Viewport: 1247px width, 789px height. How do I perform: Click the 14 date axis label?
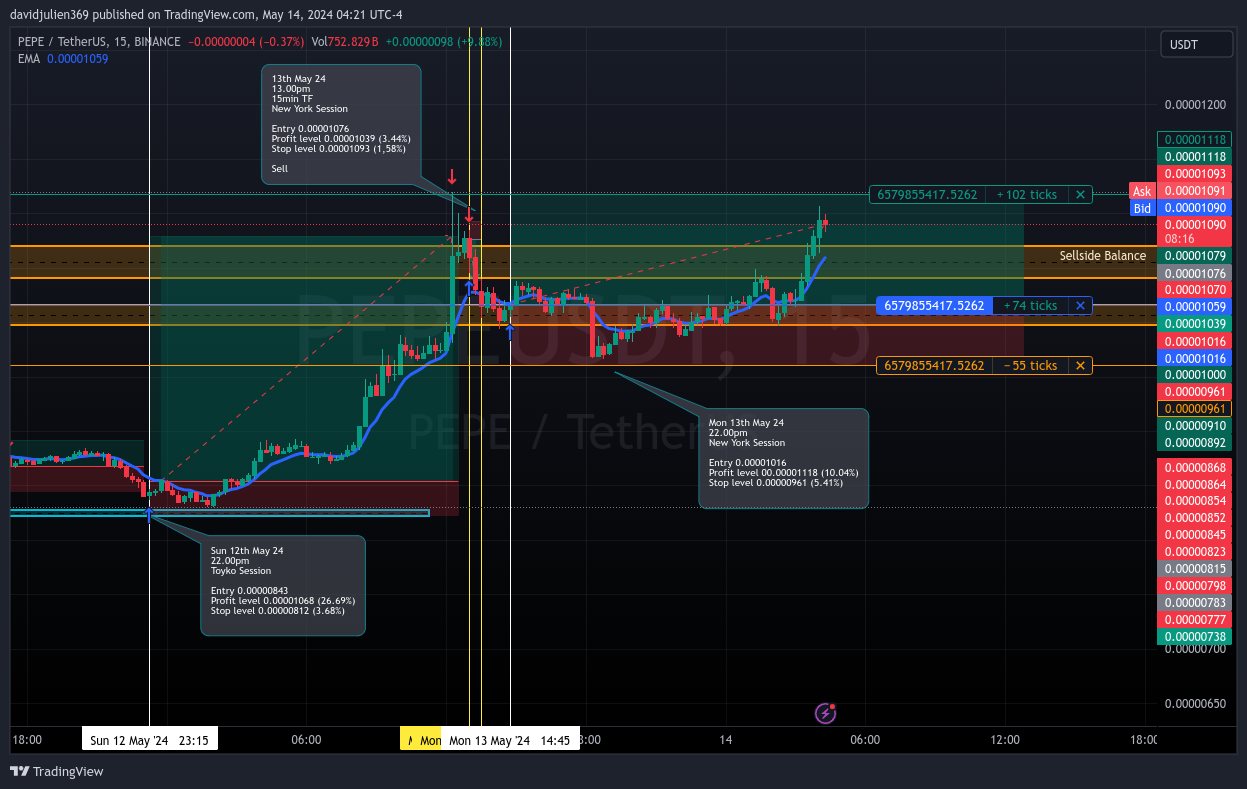(x=725, y=740)
